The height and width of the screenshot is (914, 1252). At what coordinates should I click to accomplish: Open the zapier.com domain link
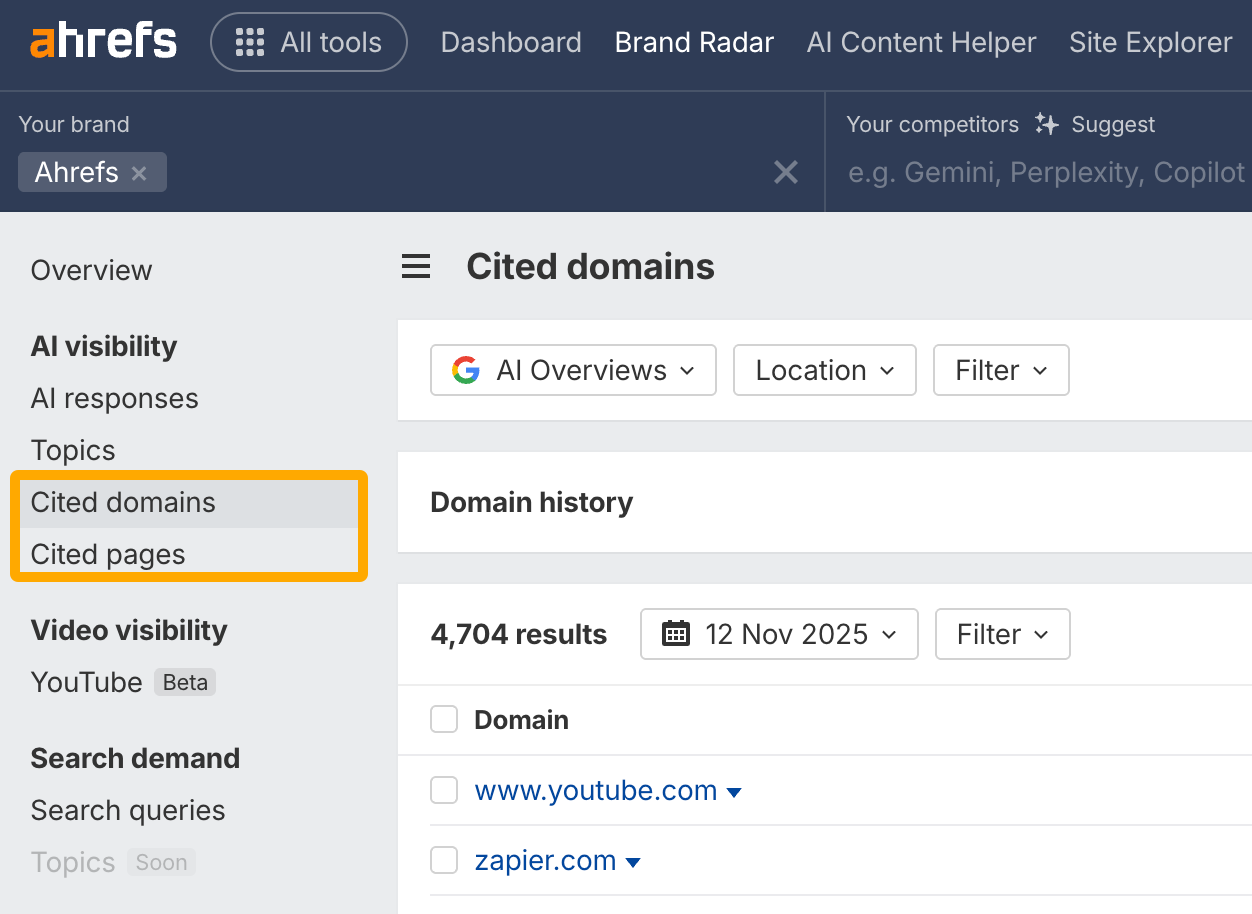tap(545, 860)
